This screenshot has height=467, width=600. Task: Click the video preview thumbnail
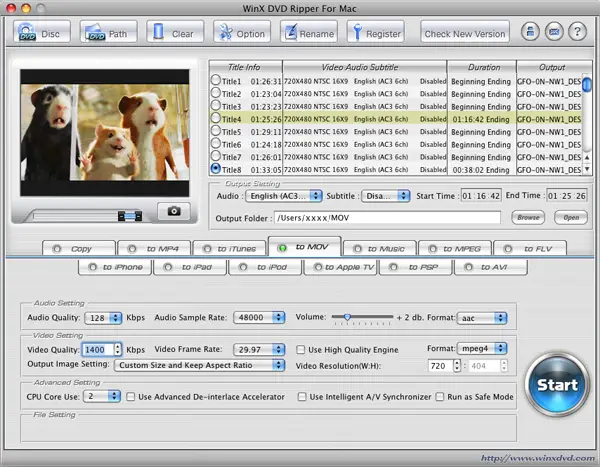click(105, 132)
